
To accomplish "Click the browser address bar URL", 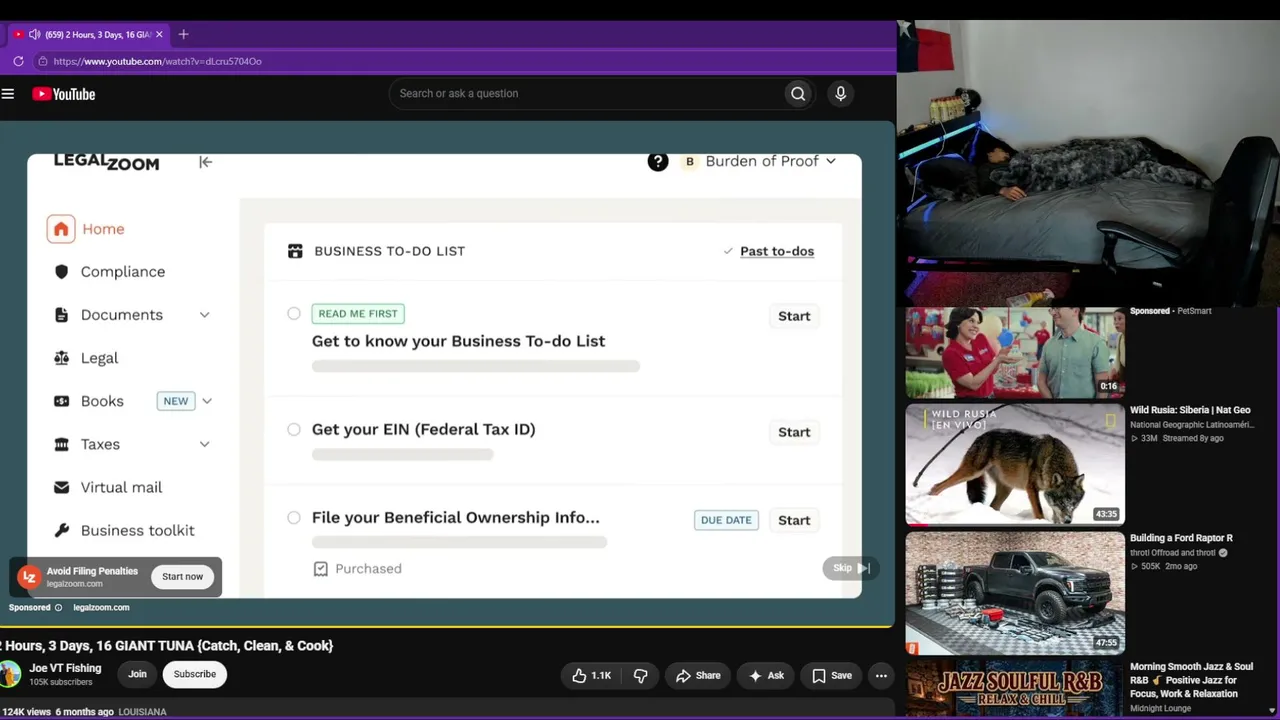I will point(158,61).
